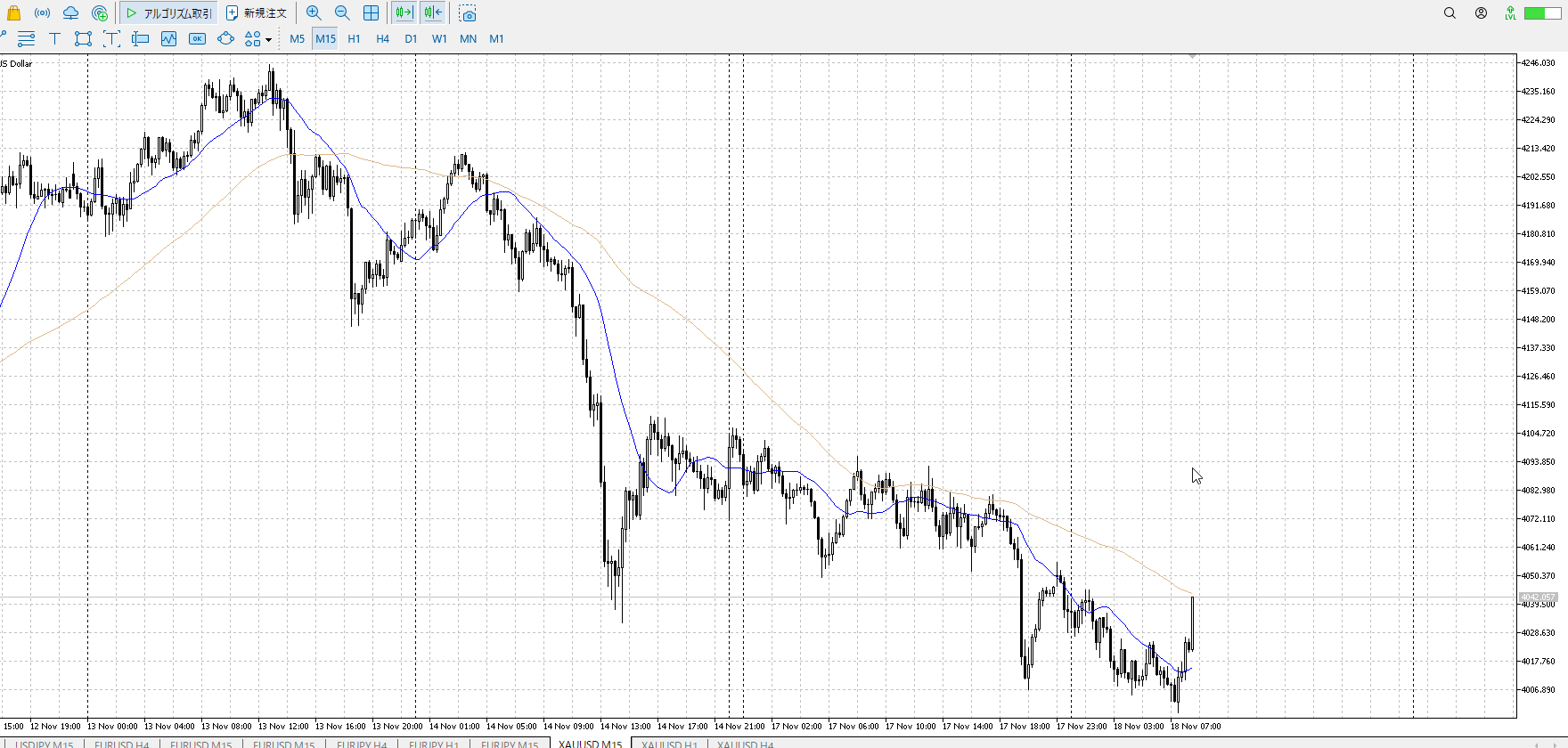Image resolution: width=1568 pixels, height=748 pixels.
Task: Open the indicators wave chart icon
Action: (x=169, y=39)
